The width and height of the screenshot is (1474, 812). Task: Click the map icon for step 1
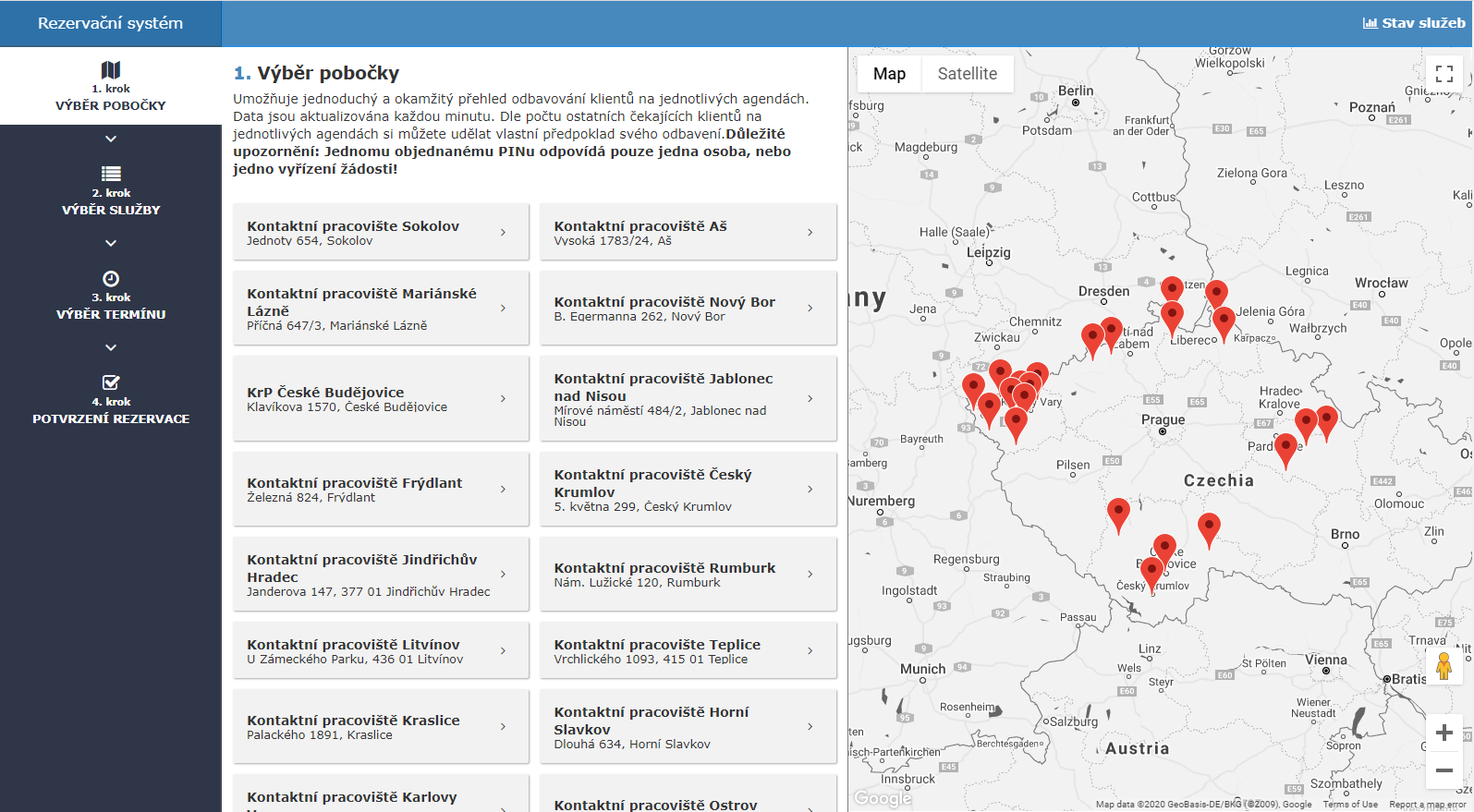pos(111,70)
